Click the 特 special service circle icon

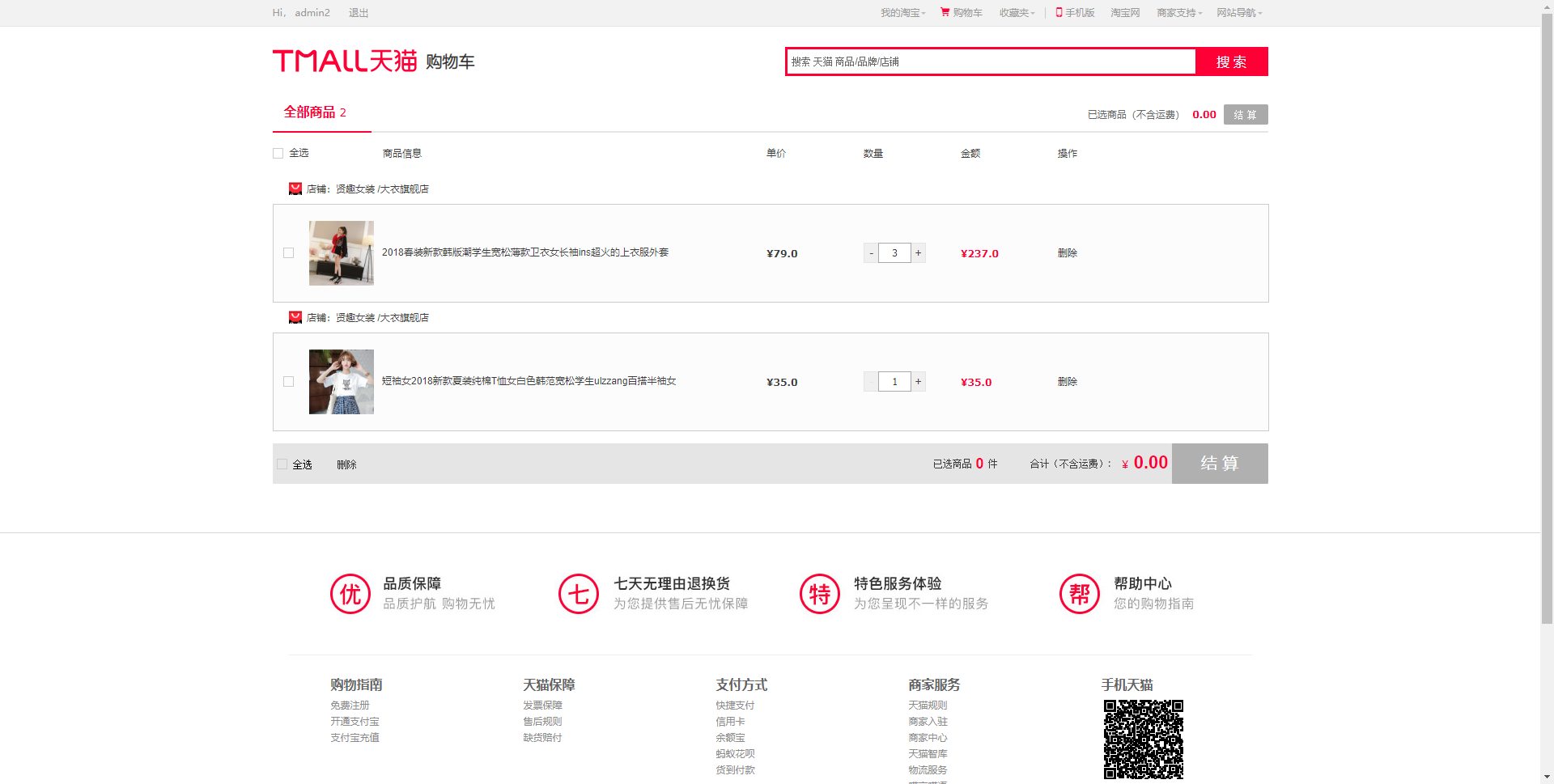point(820,594)
